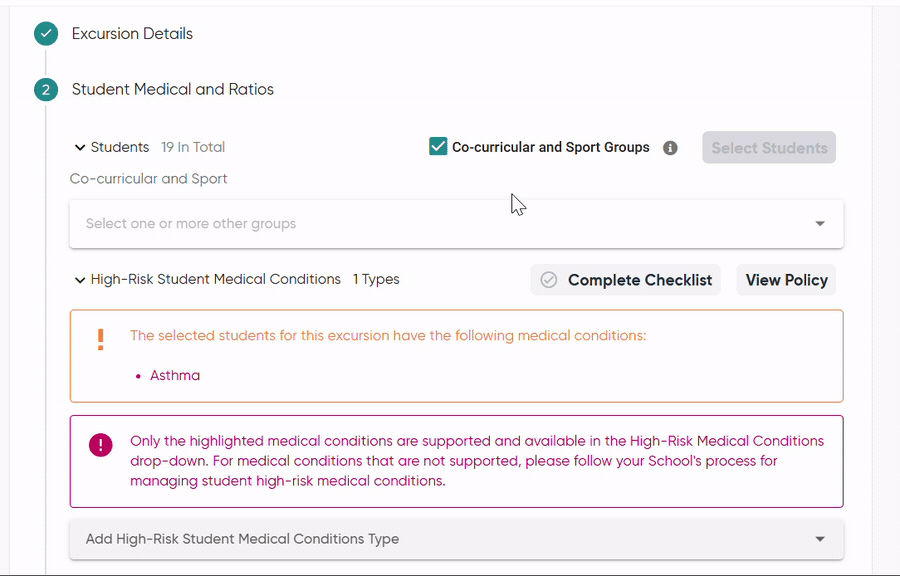Click the Select Students button

(x=769, y=147)
